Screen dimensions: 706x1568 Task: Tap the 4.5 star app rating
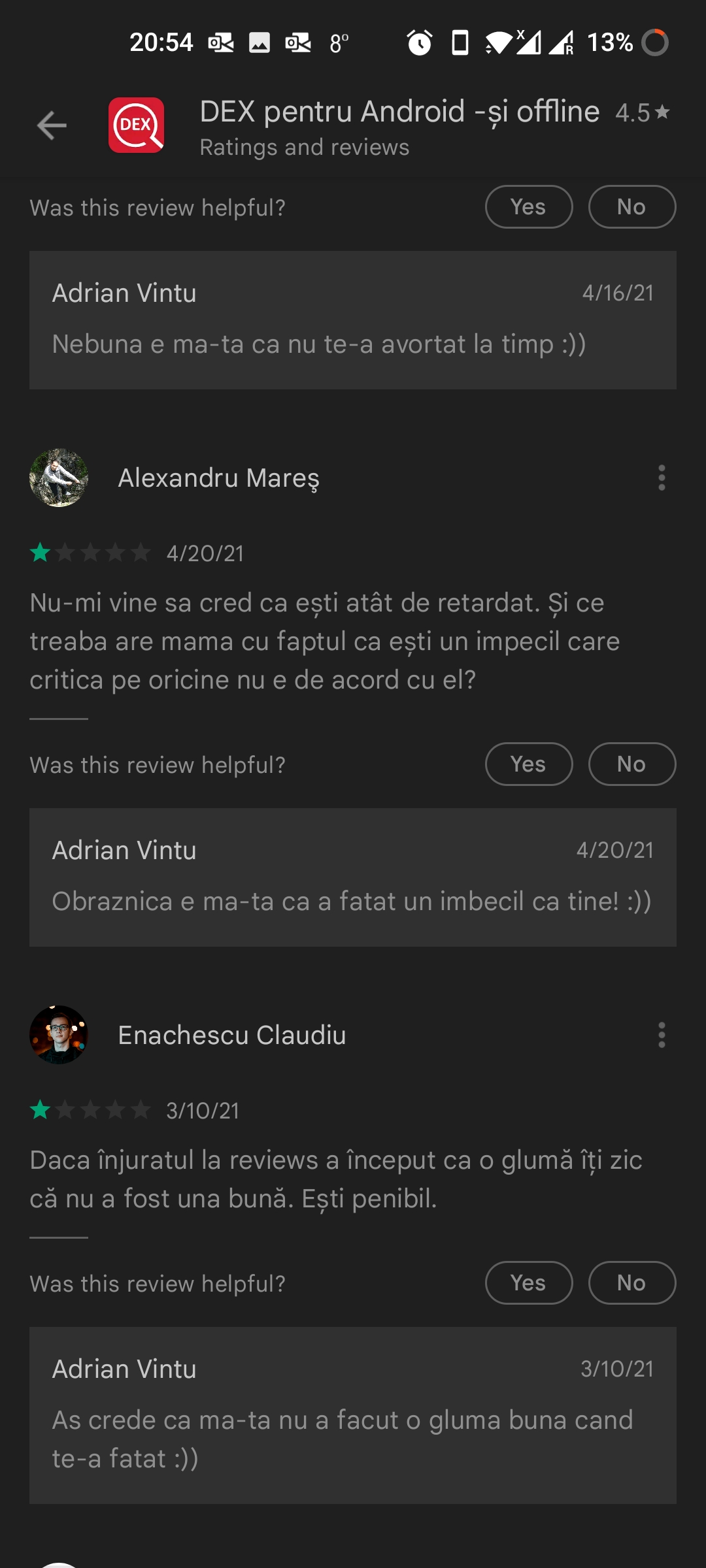(643, 112)
